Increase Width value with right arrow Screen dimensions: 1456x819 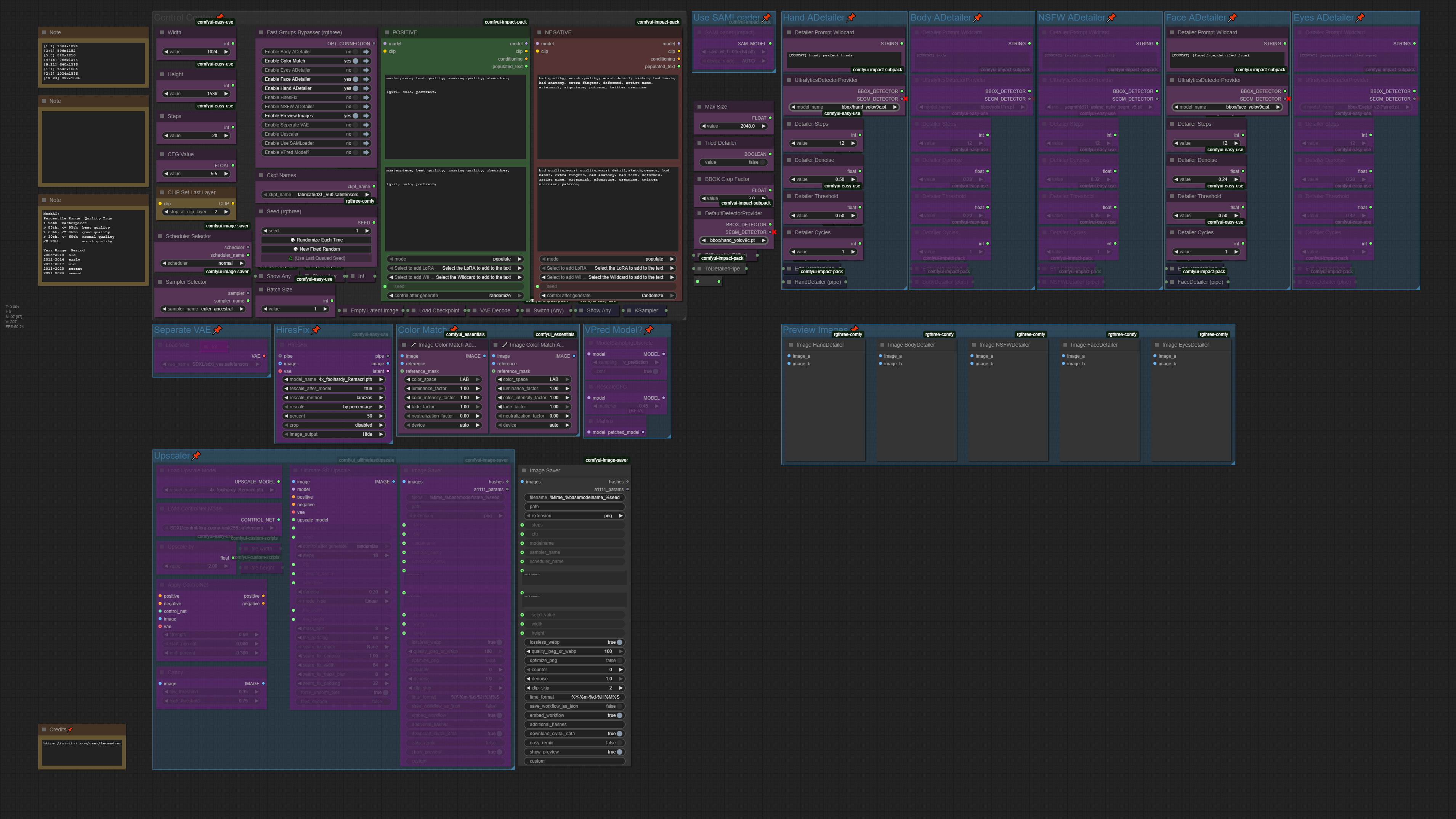pos(226,52)
